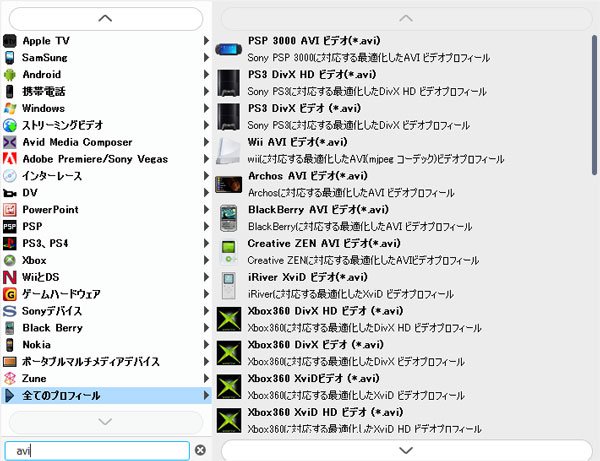This screenshot has width=600, height=461.
Task: Expand the Xbox submenu arrow
Action: tap(206, 260)
